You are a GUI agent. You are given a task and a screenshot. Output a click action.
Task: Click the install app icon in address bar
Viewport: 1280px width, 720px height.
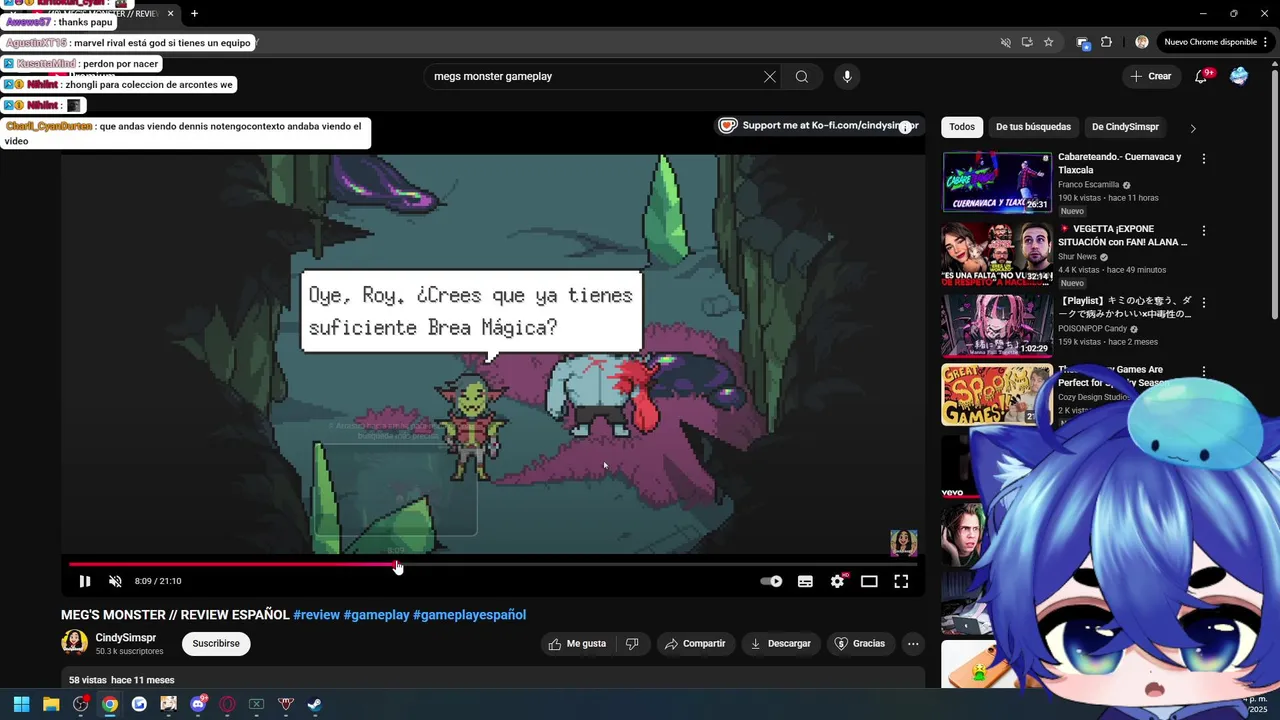coord(1027,42)
